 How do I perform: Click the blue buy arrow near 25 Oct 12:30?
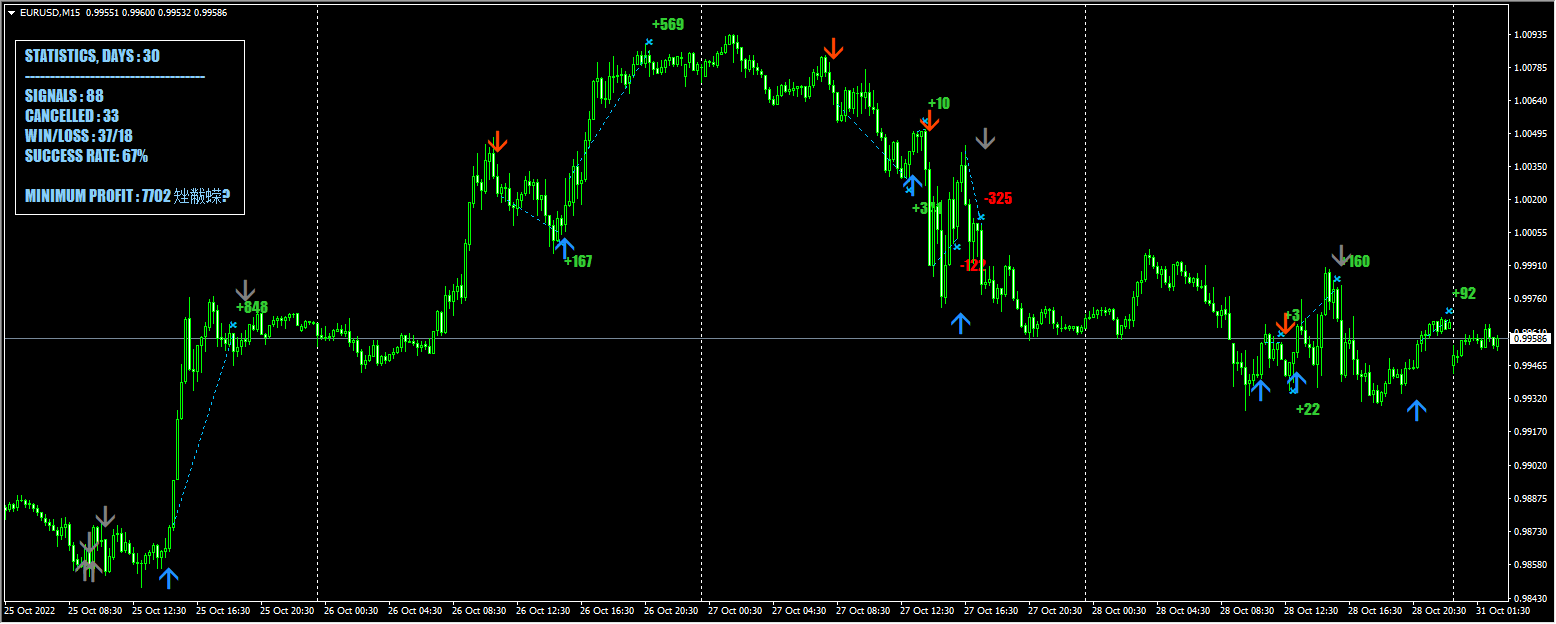pyautogui.click(x=170, y=577)
